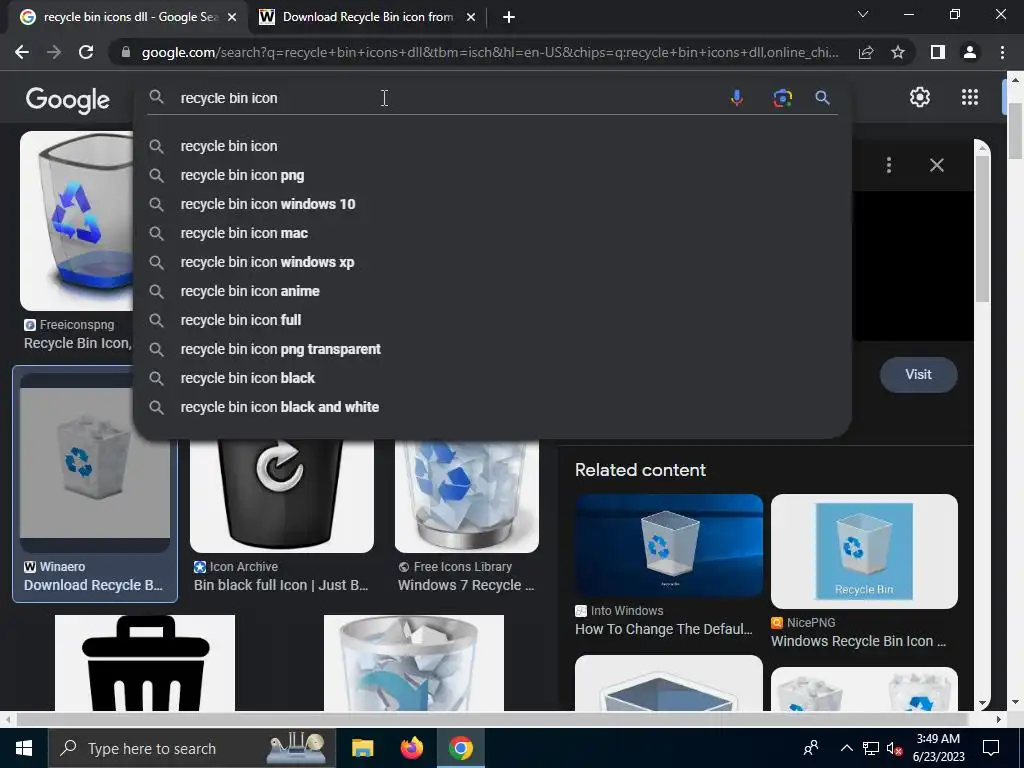Choose suggestion 'recycle bin icon windows 10'
The width and height of the screenshot is (1024, 768).
tap(492, 204)
